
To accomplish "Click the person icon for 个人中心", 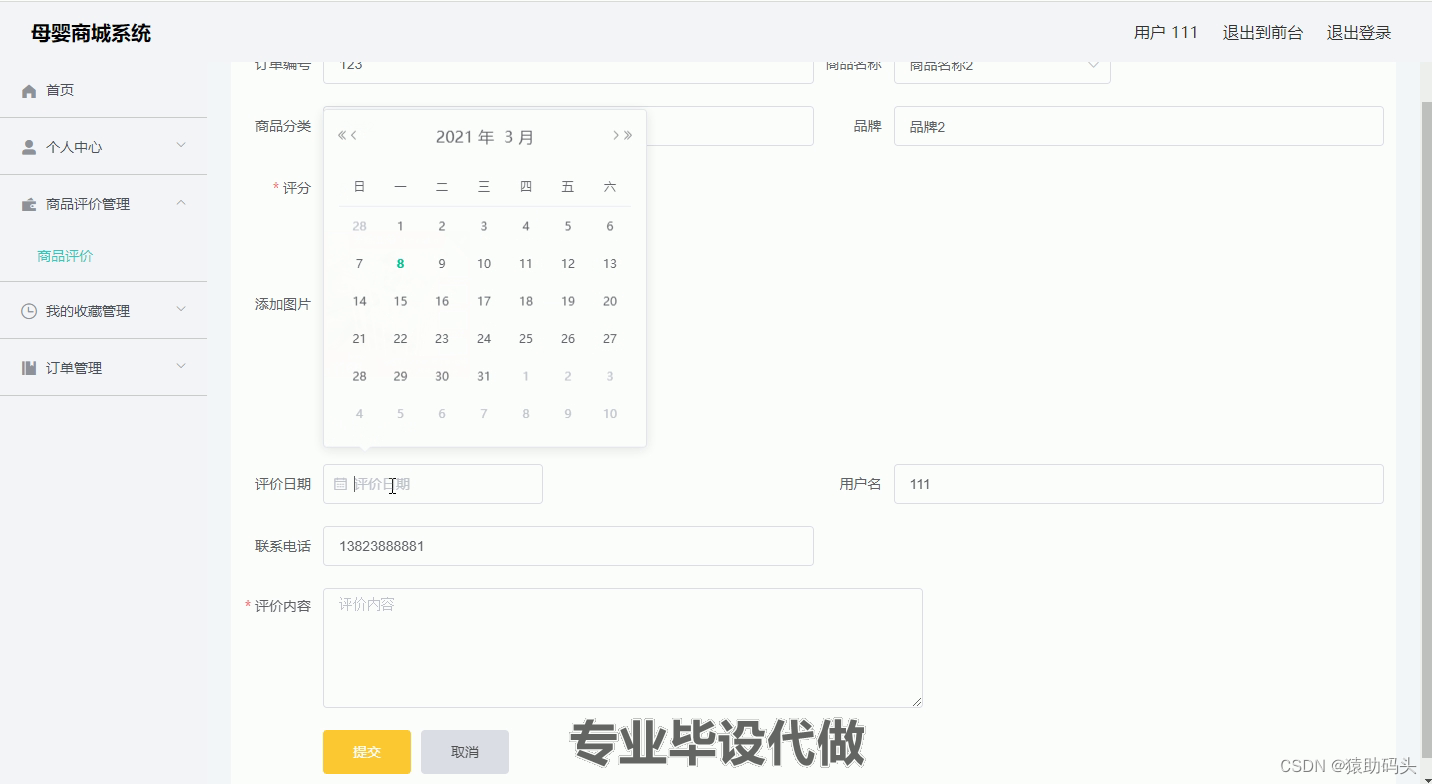I will point(29,147).
